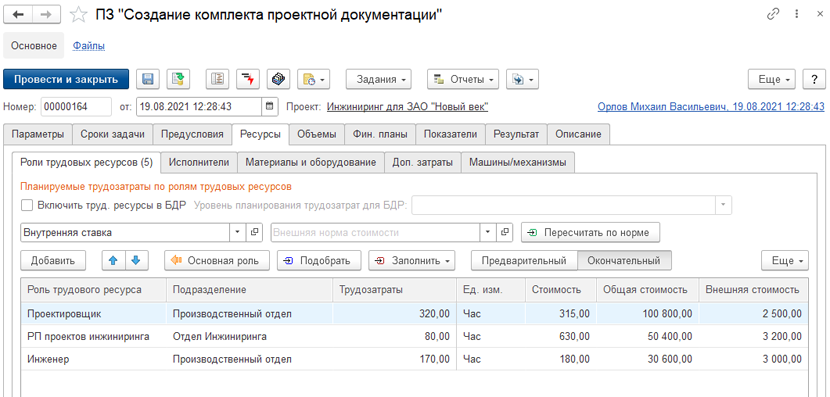Open the top toolbar Еще menu
Screen dimensions: 830x397
click(773, 79)
